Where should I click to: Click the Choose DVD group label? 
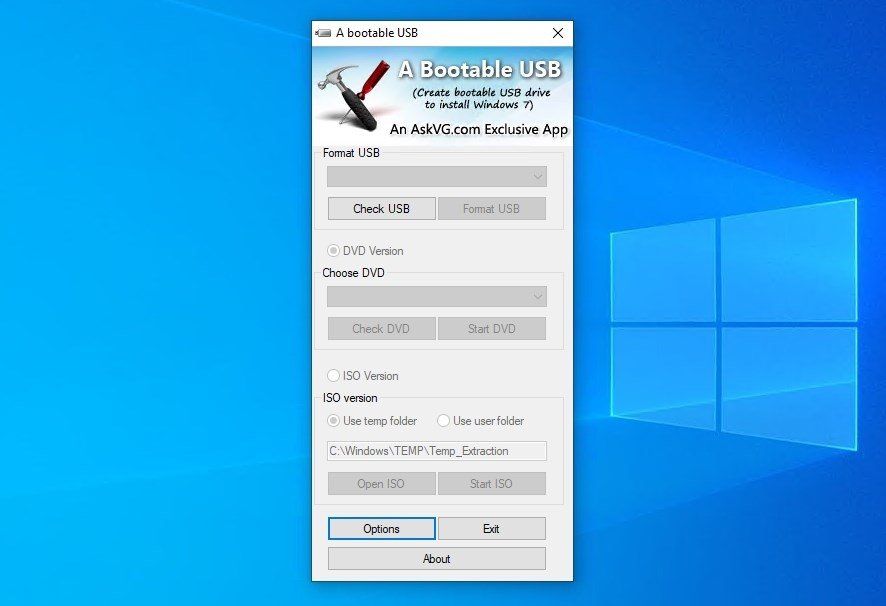[x=353, y=272]
